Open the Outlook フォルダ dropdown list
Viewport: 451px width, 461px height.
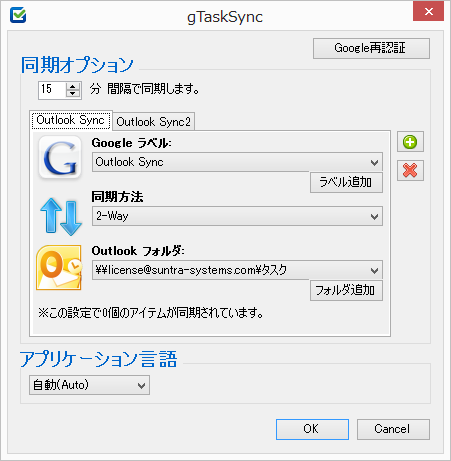click(237, 270)
